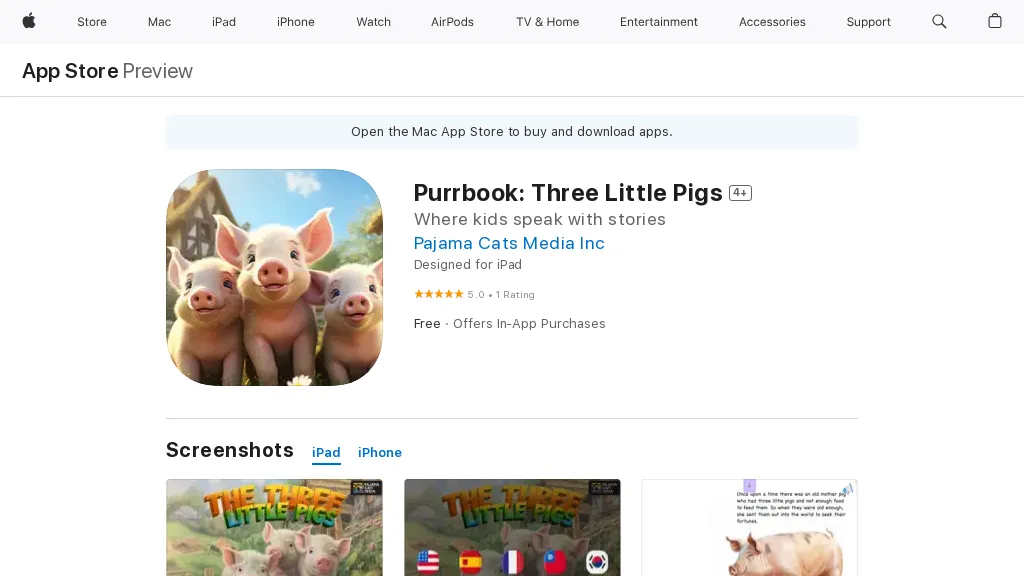Open the Mac menu item
The image size is (1024, 576).
pos(159,22)
